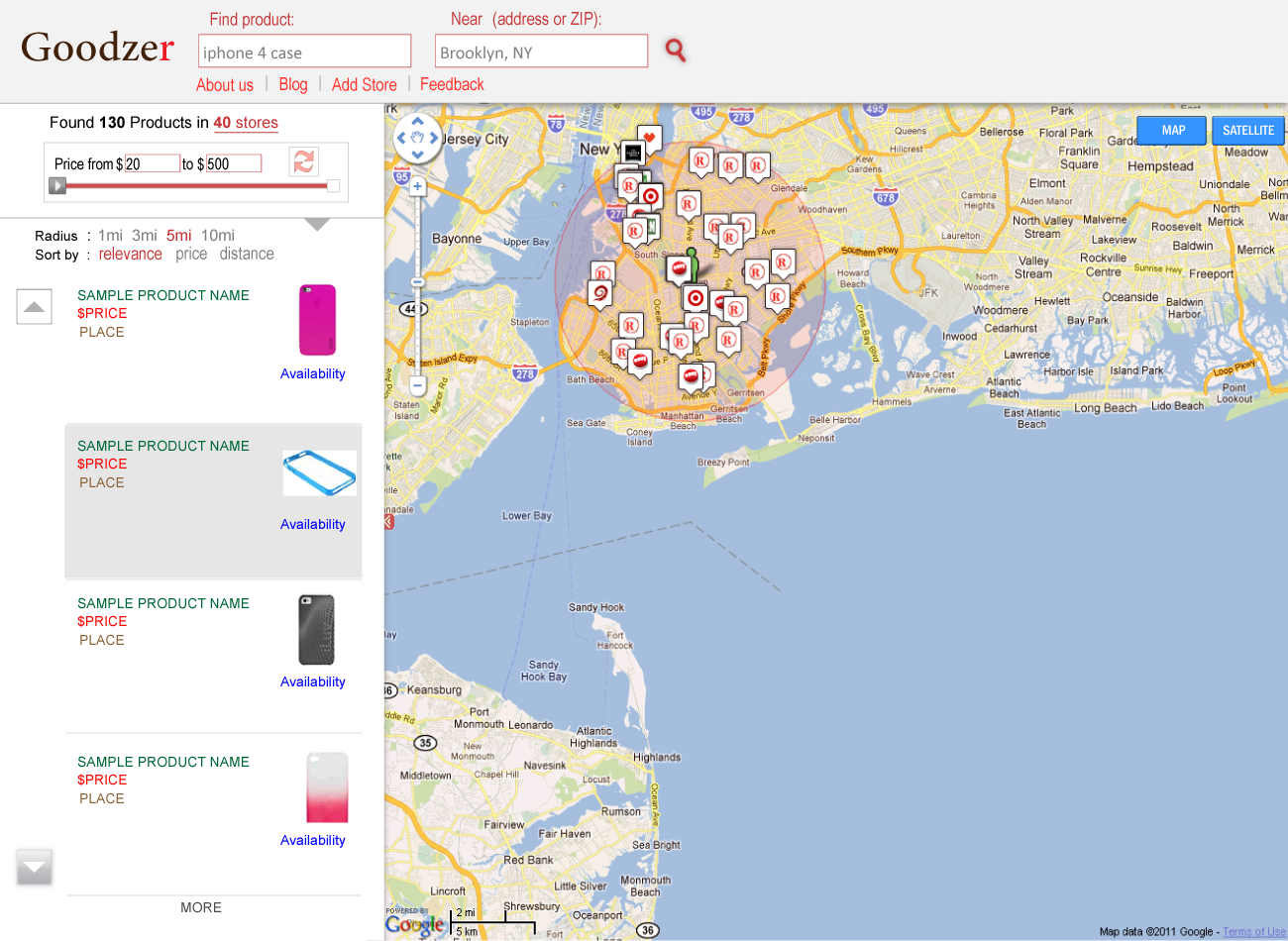Click the Price from field showing 20
1288x941 pixels.
click(153, 163)
